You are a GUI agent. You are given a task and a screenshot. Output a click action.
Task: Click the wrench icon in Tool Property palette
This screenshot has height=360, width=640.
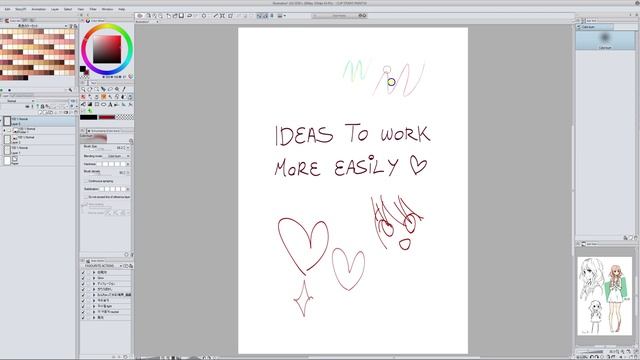point(131,140)
